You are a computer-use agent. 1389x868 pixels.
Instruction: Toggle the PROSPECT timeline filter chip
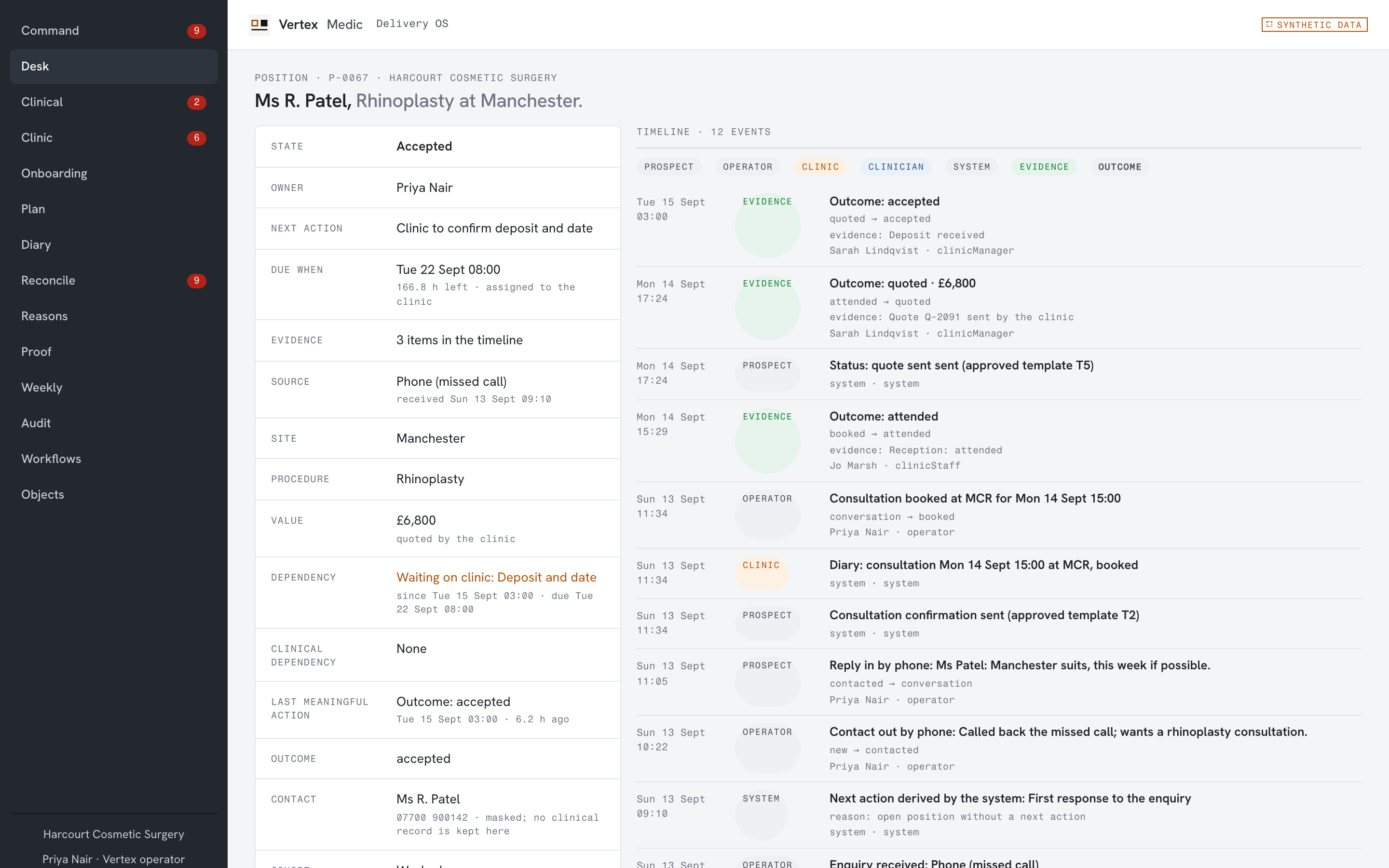(x=668, y=167)
